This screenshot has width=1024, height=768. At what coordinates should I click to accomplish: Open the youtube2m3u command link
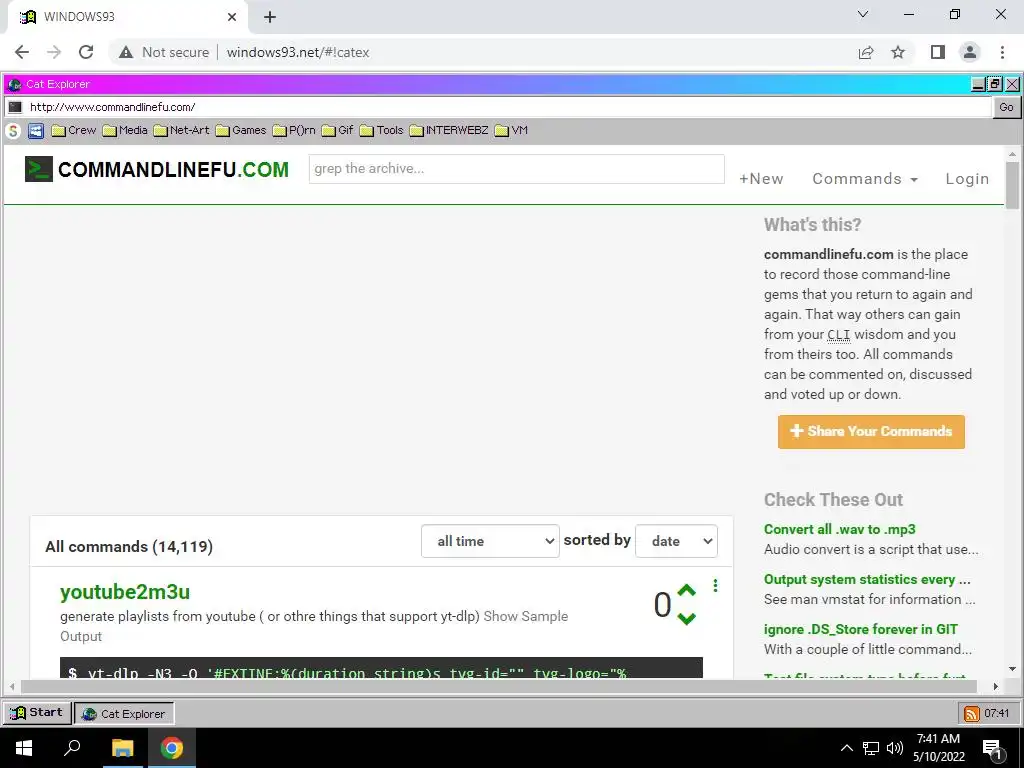coord(125,592)
